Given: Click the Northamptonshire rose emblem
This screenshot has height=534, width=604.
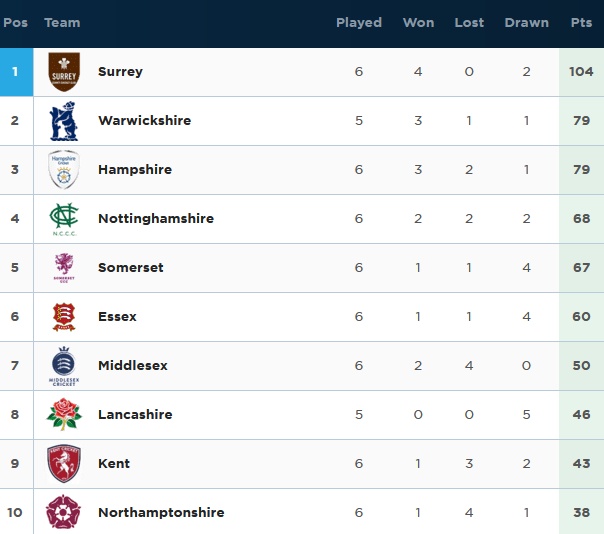Looking at the screenshot, I should click(x=63, y=512).
